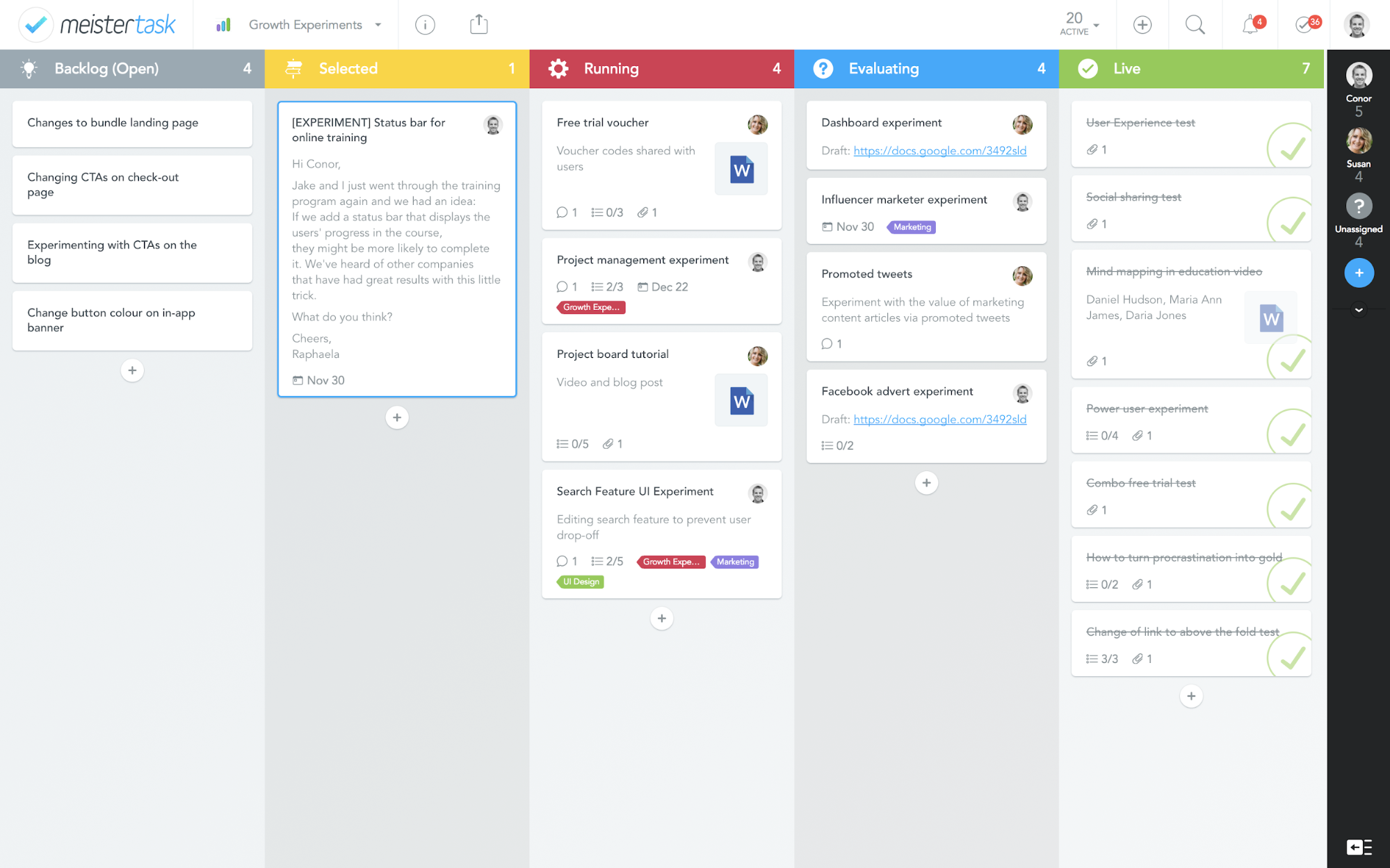Click the Facebook advert experiment draft link
Viewport: 1390px width, 868px height.
(938, 419)
